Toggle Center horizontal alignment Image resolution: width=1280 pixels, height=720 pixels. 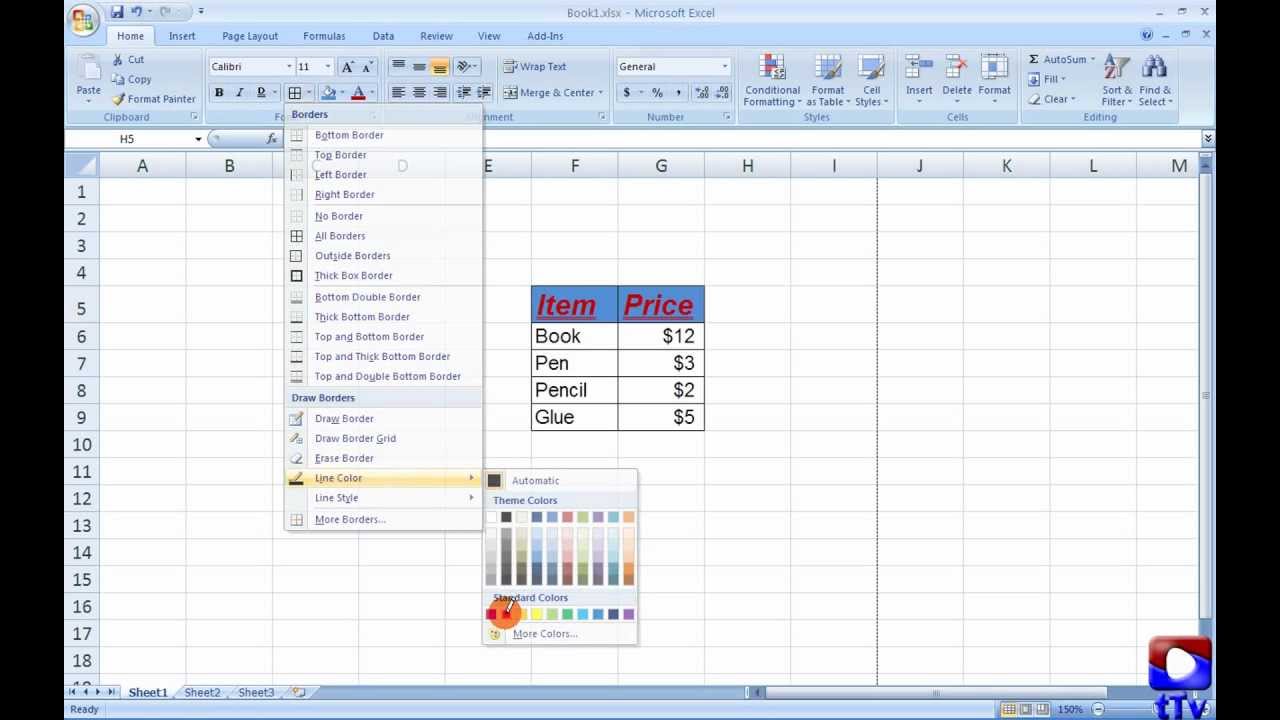(x=419, y=93)
